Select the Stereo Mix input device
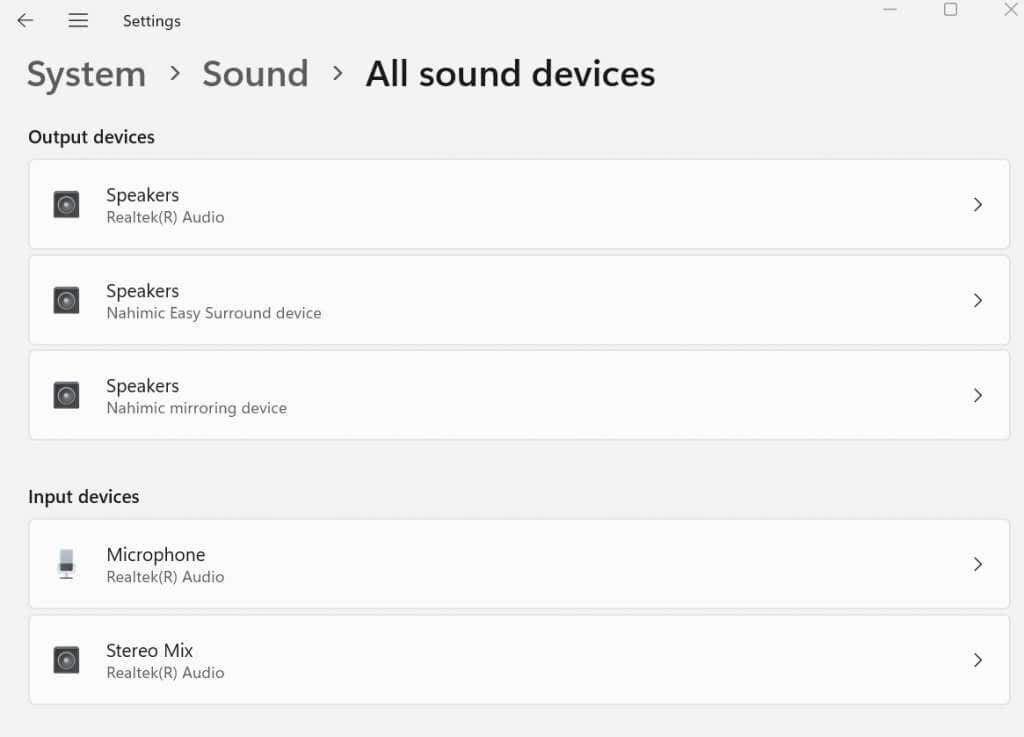This screenshot has width=1024, height=737. tap(500, 660)
